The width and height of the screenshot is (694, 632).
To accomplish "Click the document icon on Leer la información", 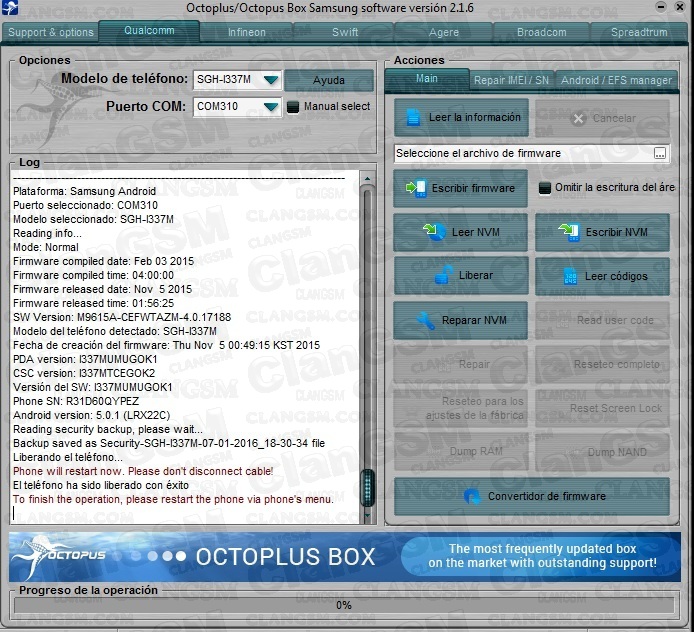I will point(413,118).
